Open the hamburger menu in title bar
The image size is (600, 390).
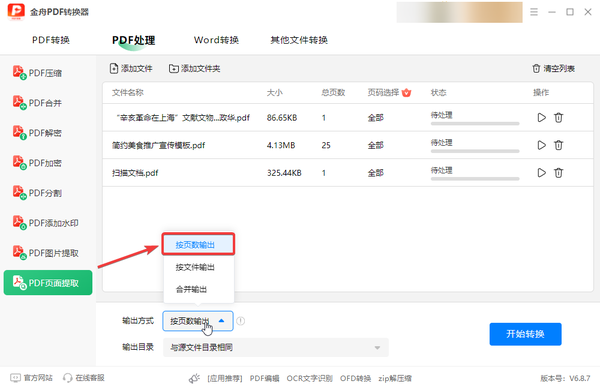coord(534,12)
